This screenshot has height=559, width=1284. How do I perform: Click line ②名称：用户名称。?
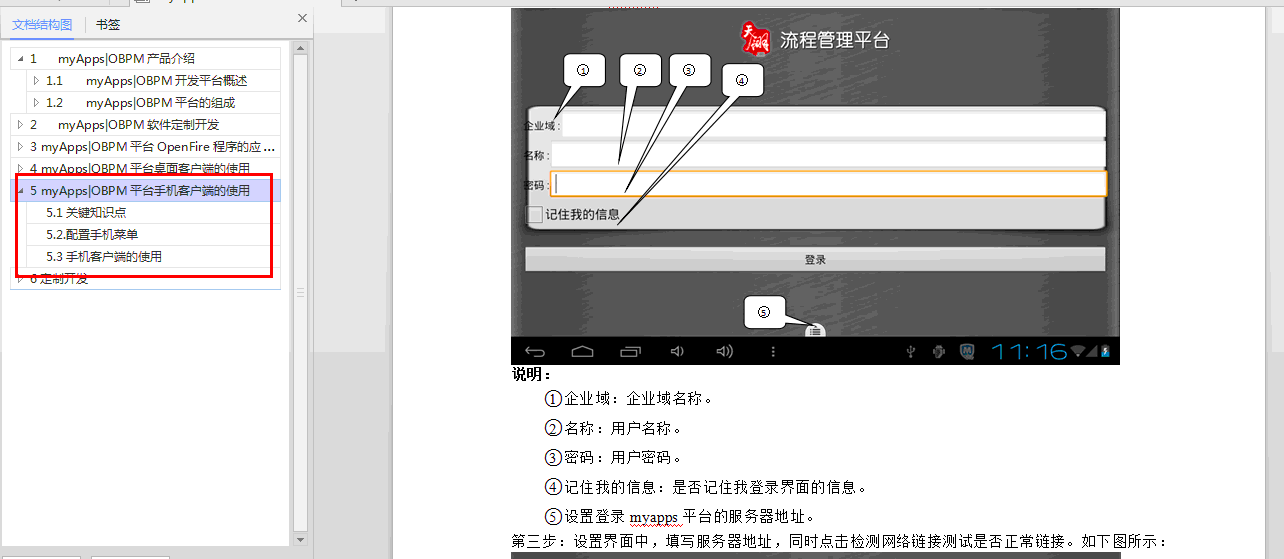[613, 428]
